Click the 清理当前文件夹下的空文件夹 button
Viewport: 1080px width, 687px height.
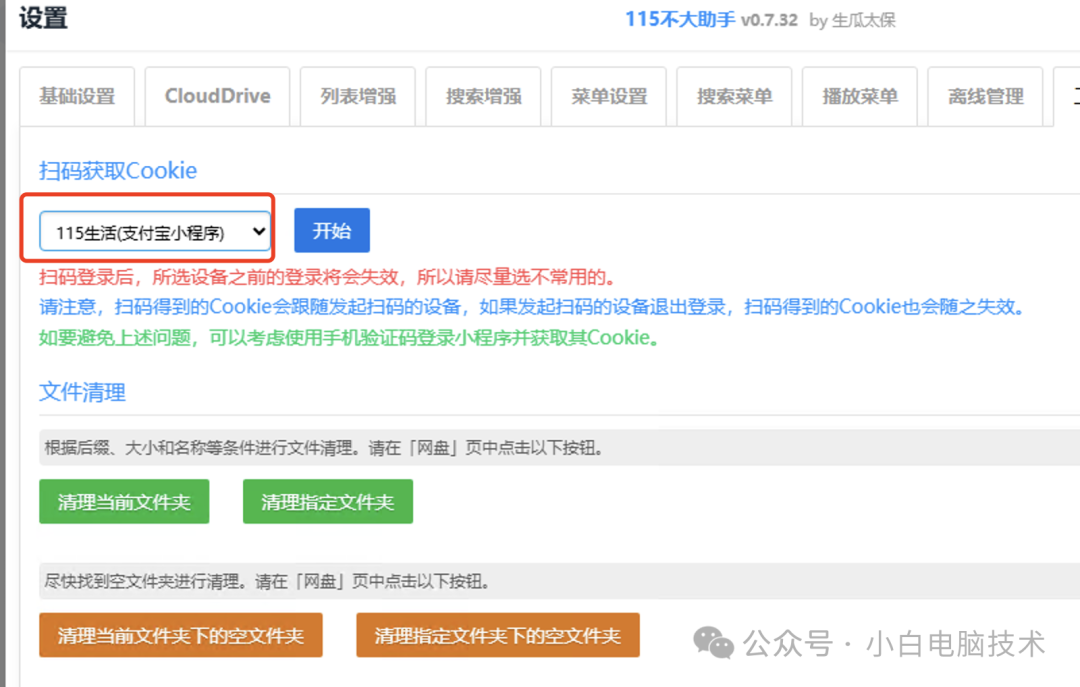tap(180, 634)
